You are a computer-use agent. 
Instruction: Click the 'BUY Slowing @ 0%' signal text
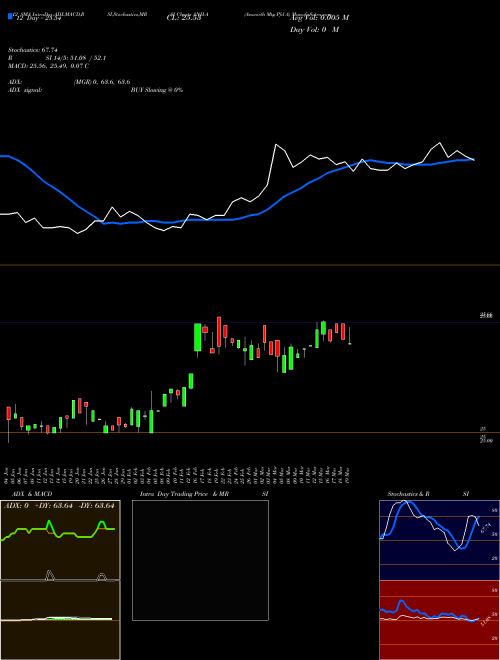(x=157, y=90)
